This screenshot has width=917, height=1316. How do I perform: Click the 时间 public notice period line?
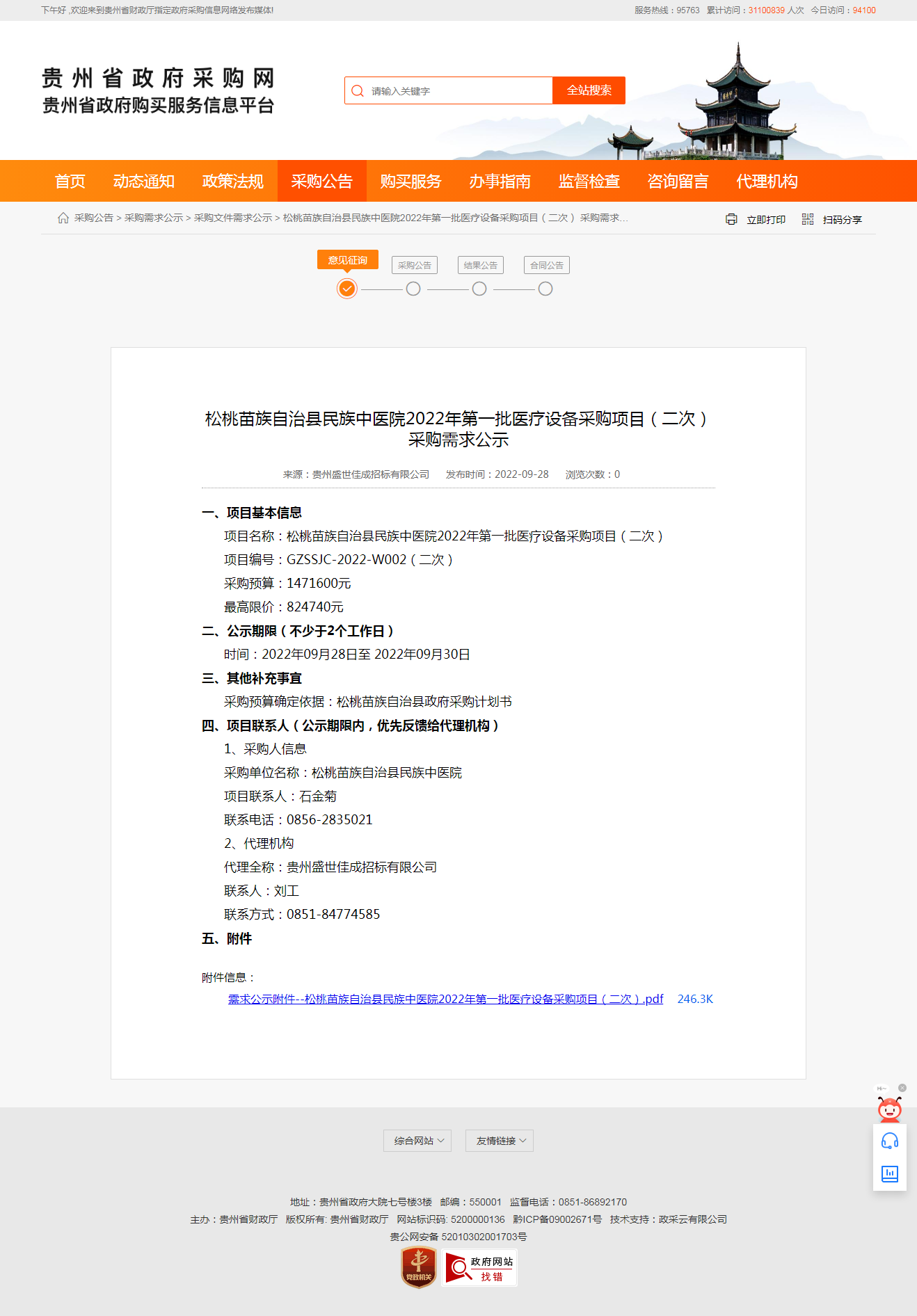(347, 654)
